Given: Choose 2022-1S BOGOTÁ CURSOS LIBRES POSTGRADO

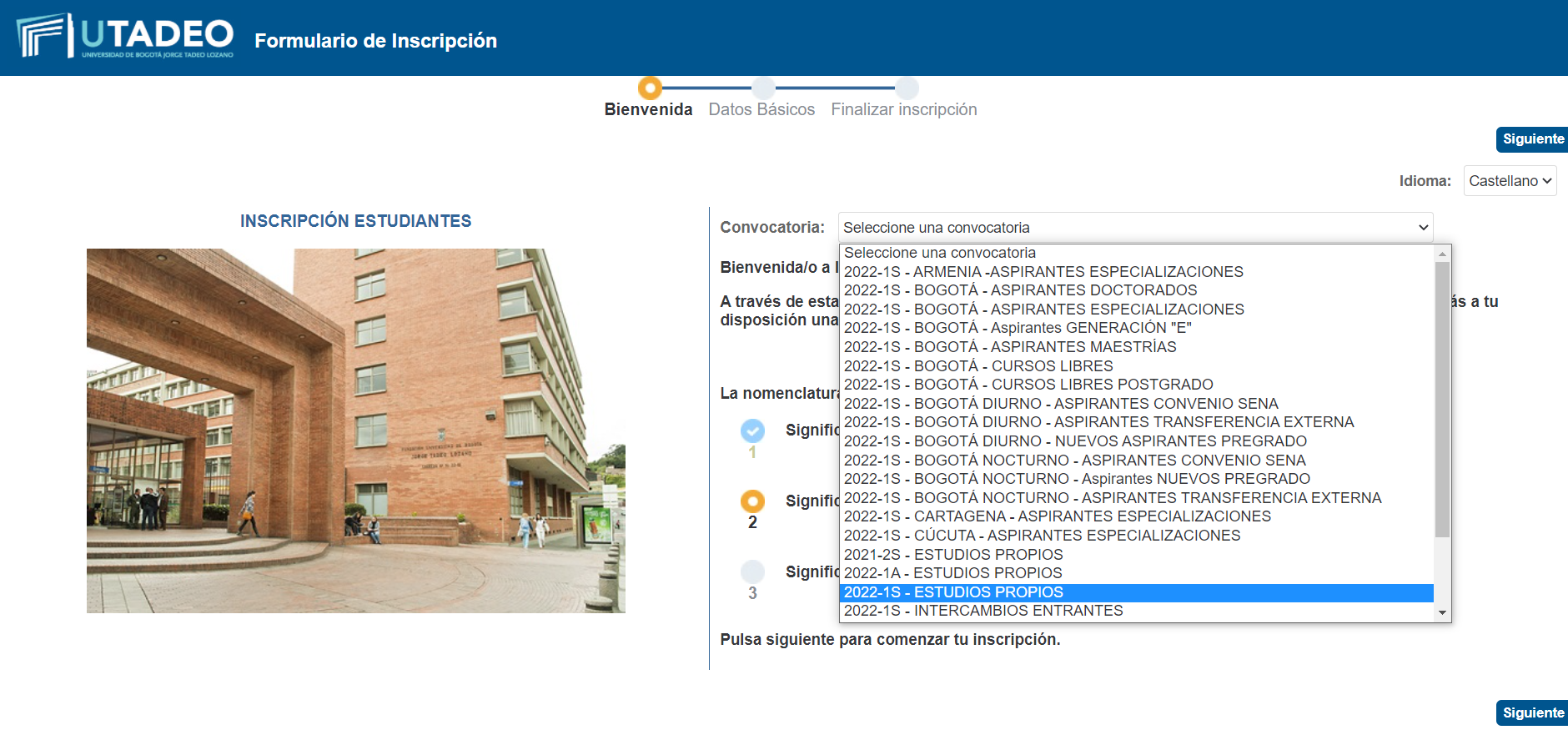Looking at the screenshot, I should (1028, 385).
